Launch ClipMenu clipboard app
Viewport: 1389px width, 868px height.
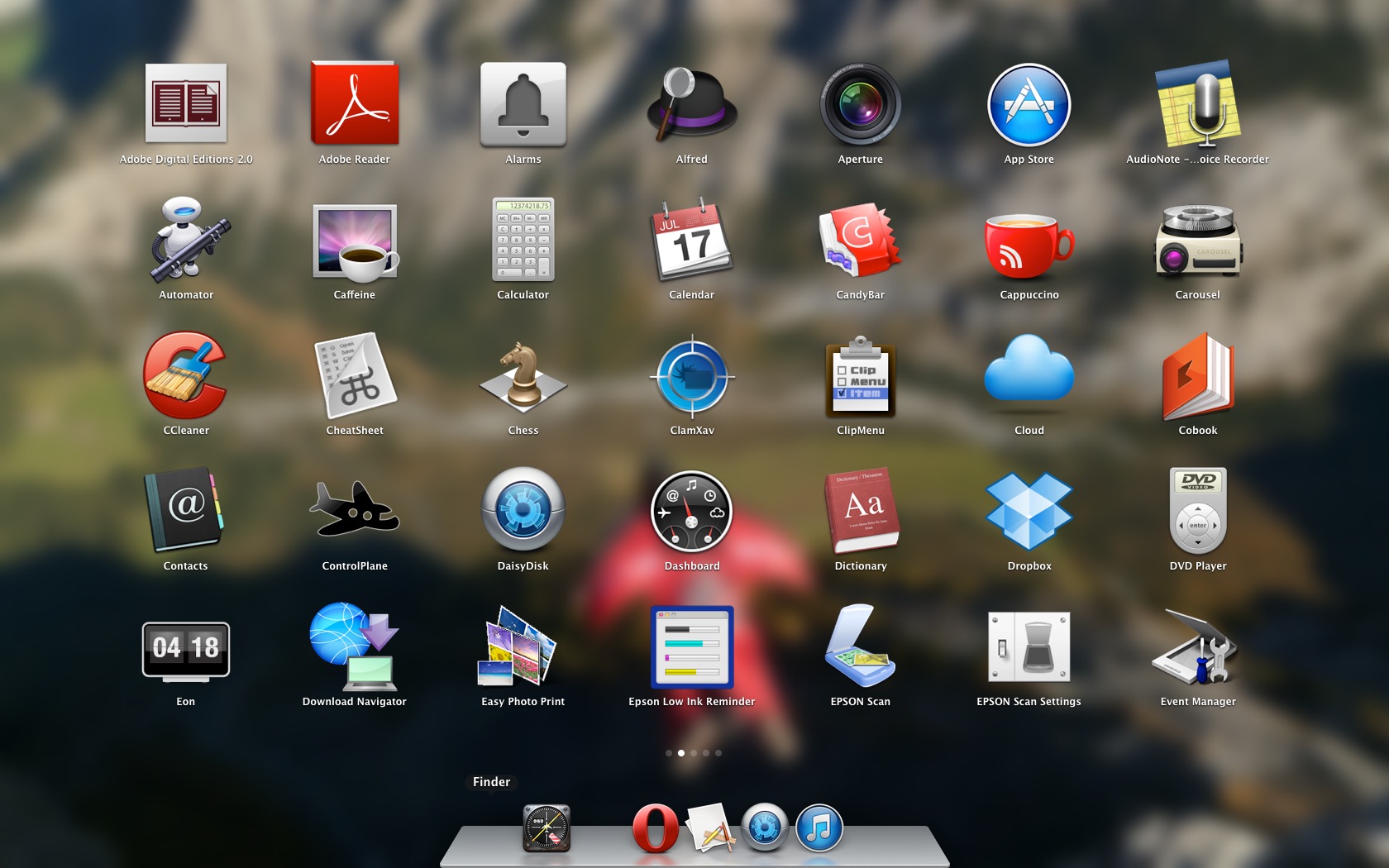click(861, 375)
